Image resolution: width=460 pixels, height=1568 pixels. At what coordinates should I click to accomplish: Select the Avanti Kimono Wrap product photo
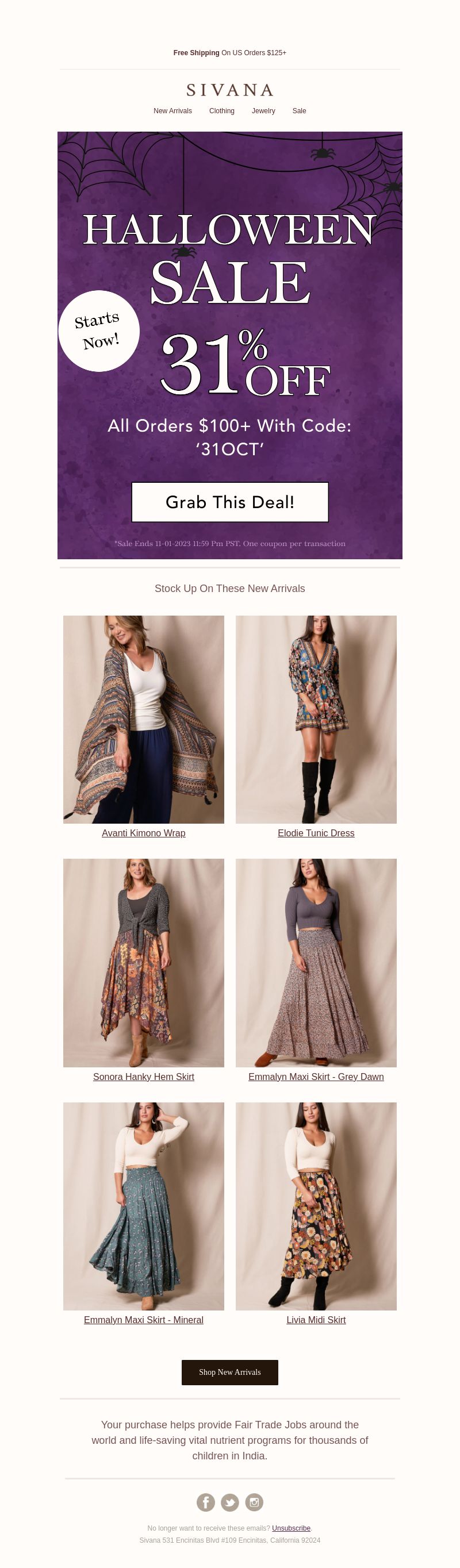pos(144,720)
